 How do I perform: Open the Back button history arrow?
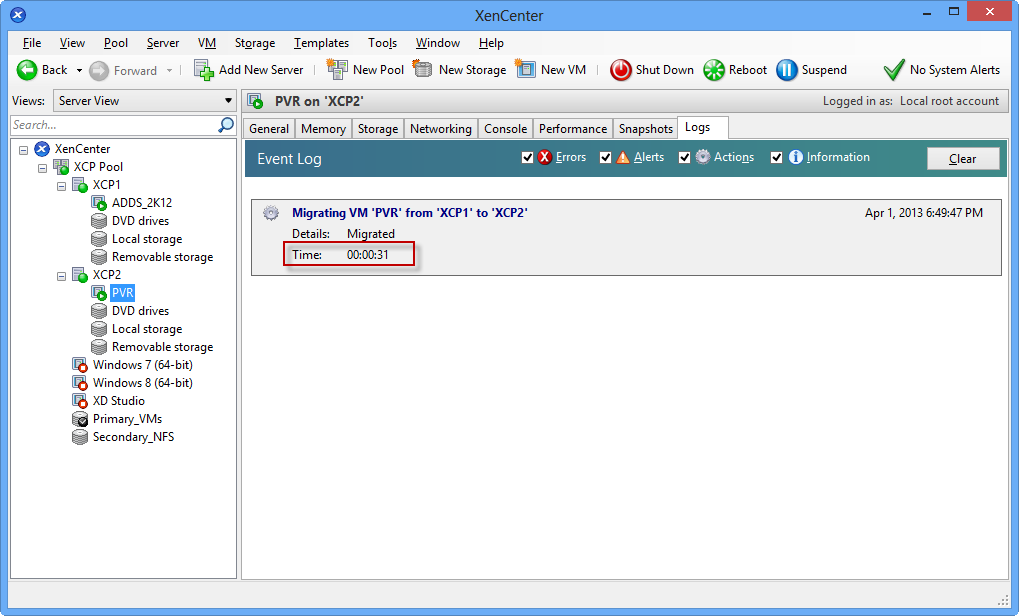click(x=79, y=70)
